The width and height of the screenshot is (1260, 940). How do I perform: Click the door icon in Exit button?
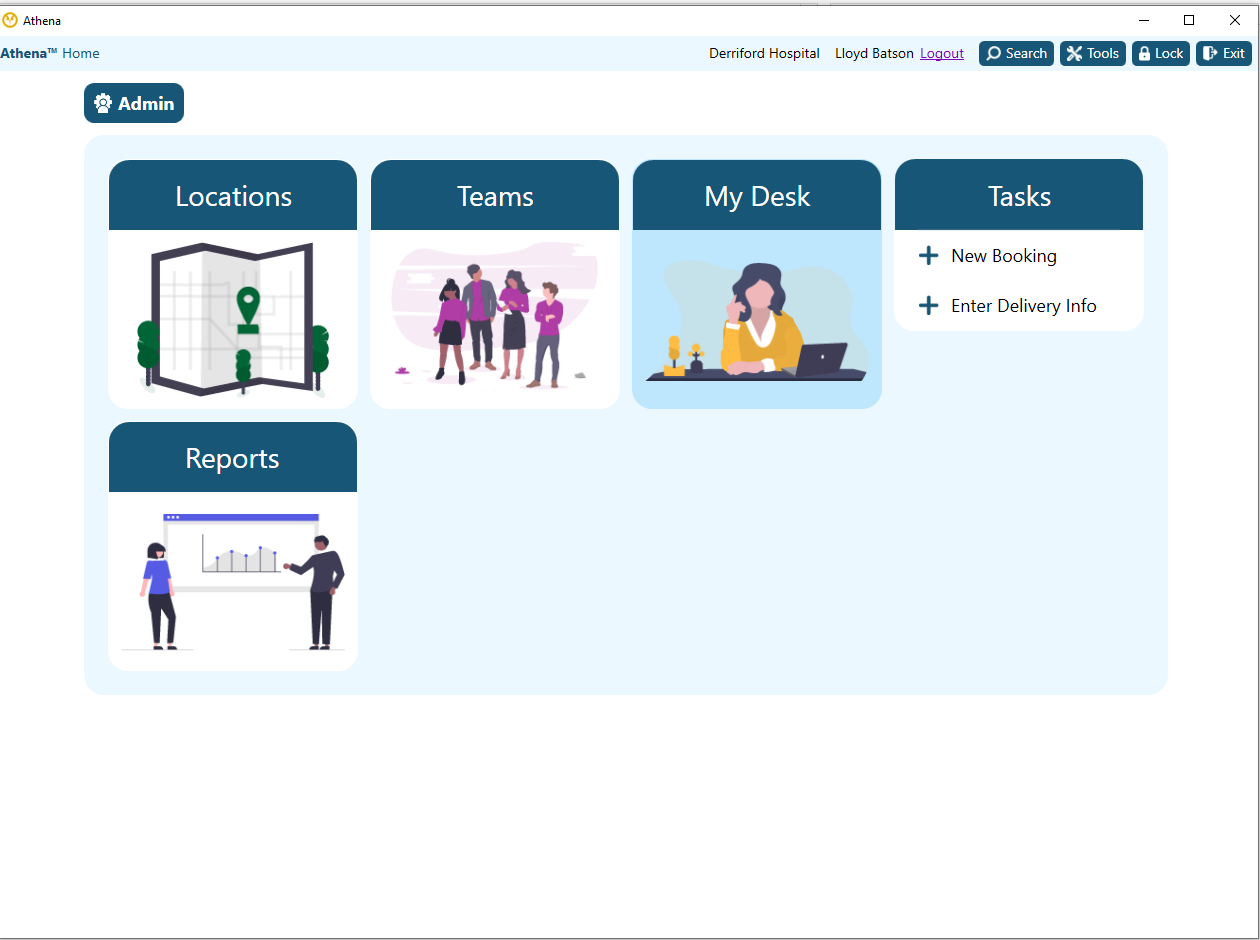pyautogui.click(x=1210, y=54)
